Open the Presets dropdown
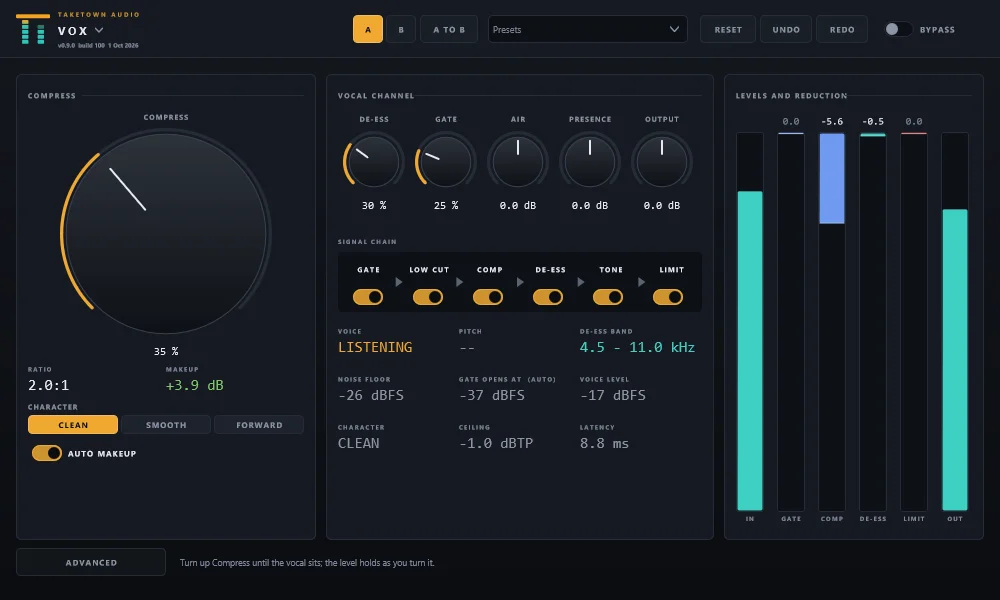The width and height of the screenshot is (1000, 600). coord(587,29)
